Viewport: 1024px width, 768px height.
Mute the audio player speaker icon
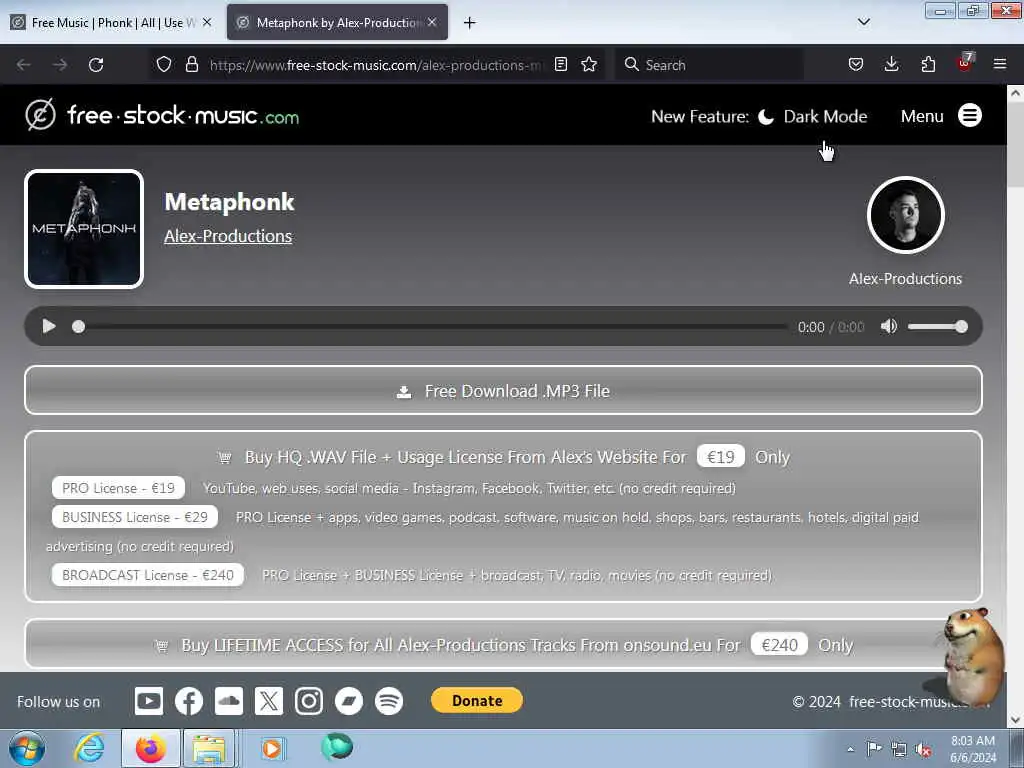(x=888, y=326)
